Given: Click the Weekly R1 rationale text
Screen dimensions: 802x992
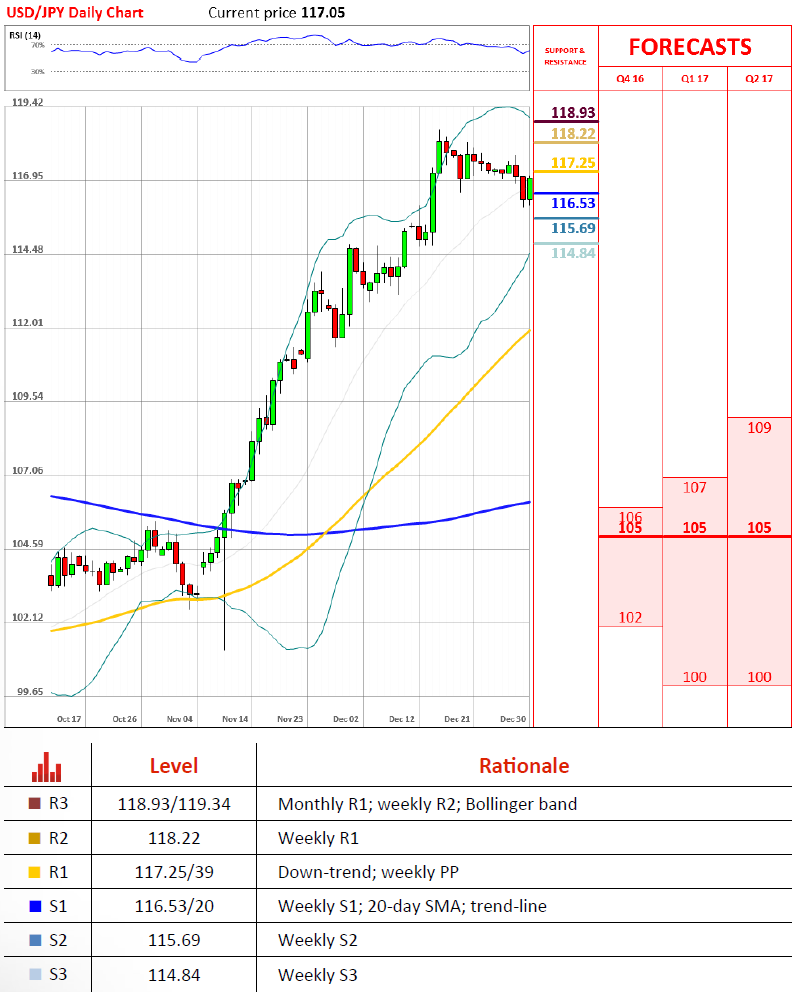Looking at the screenshot, I should (x=318, y=838).
